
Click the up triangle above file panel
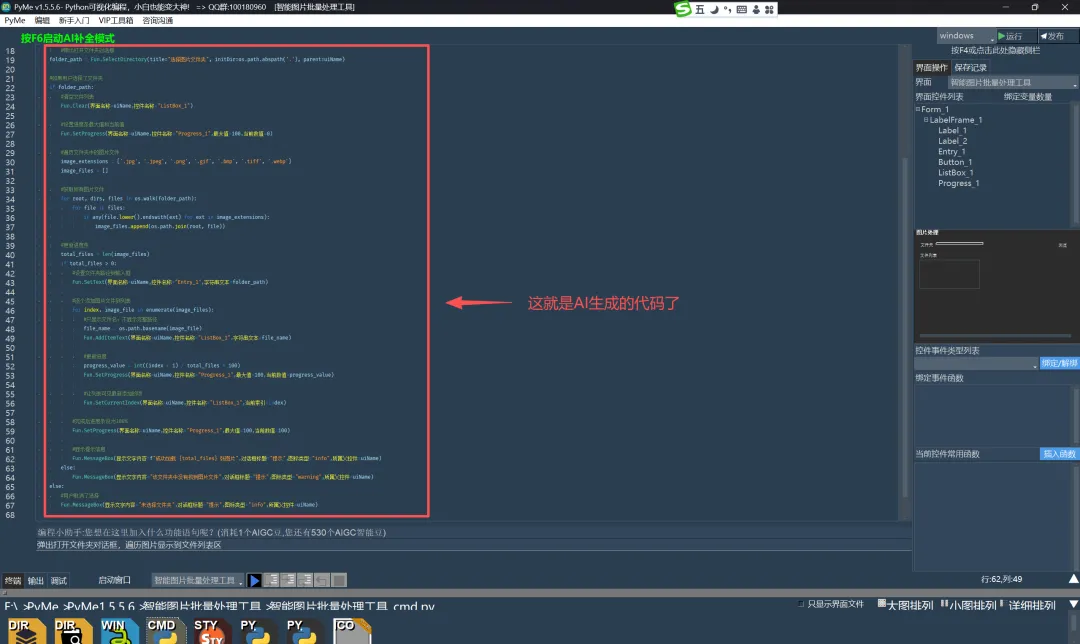[1073, 579]
